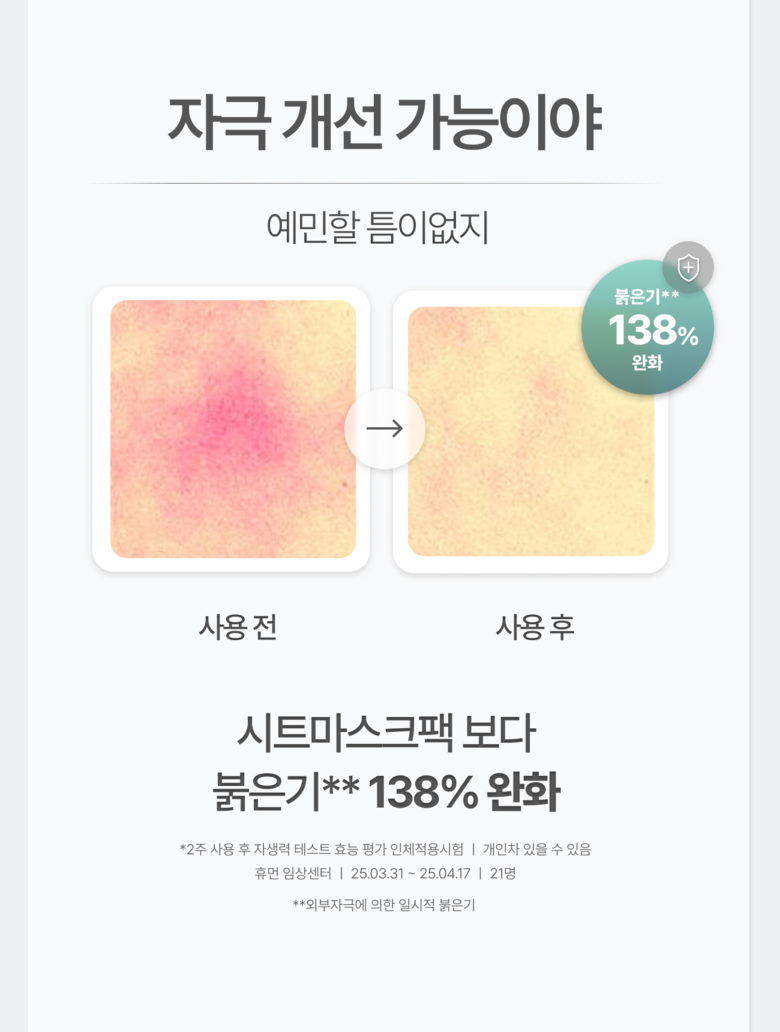This screenshot has height=1032, width=780.
Task: Select the 사용 후 caption
Action: (535, 627)
